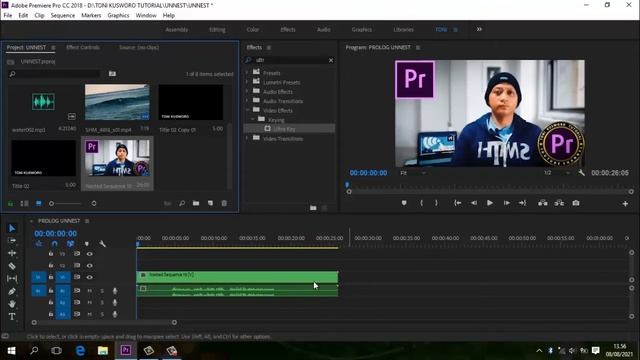Enable voice-over record on A1

115,291
